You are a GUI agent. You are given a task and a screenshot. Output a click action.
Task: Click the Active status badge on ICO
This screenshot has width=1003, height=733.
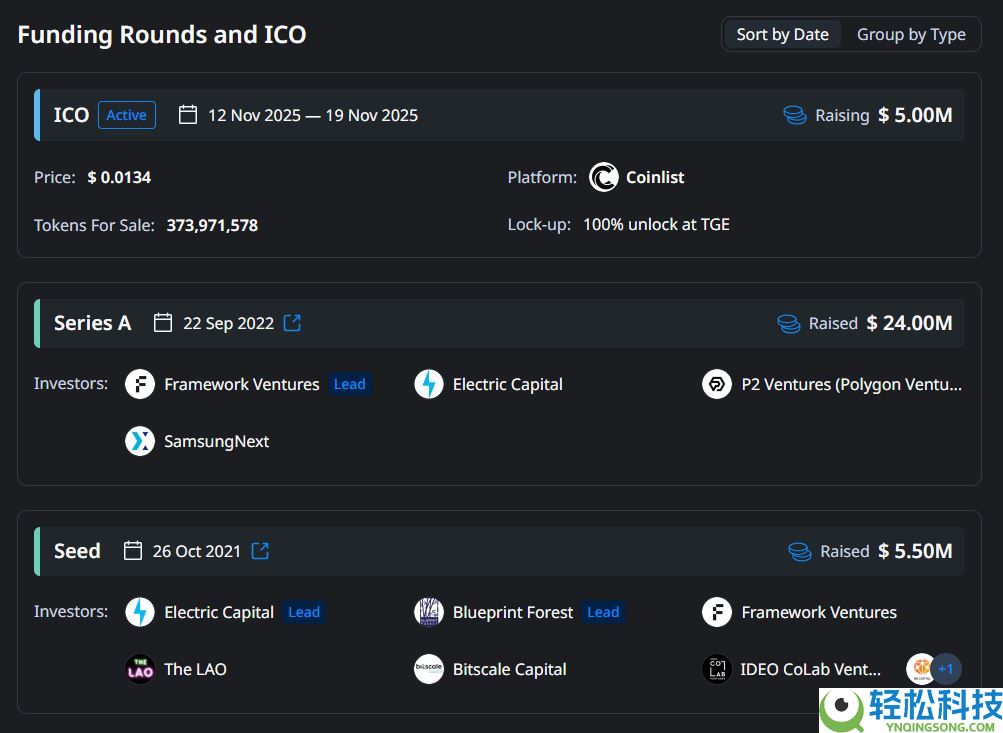pyautogui.click(x=127, y=115)
